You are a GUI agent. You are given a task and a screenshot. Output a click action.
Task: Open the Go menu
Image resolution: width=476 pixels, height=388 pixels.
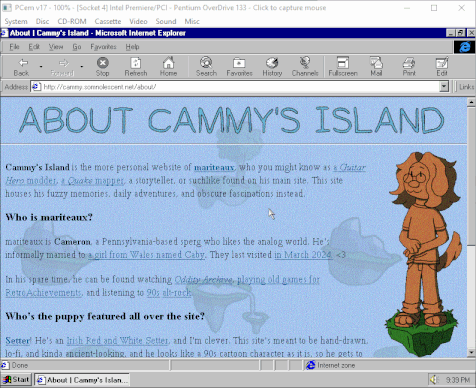point(77,47)
